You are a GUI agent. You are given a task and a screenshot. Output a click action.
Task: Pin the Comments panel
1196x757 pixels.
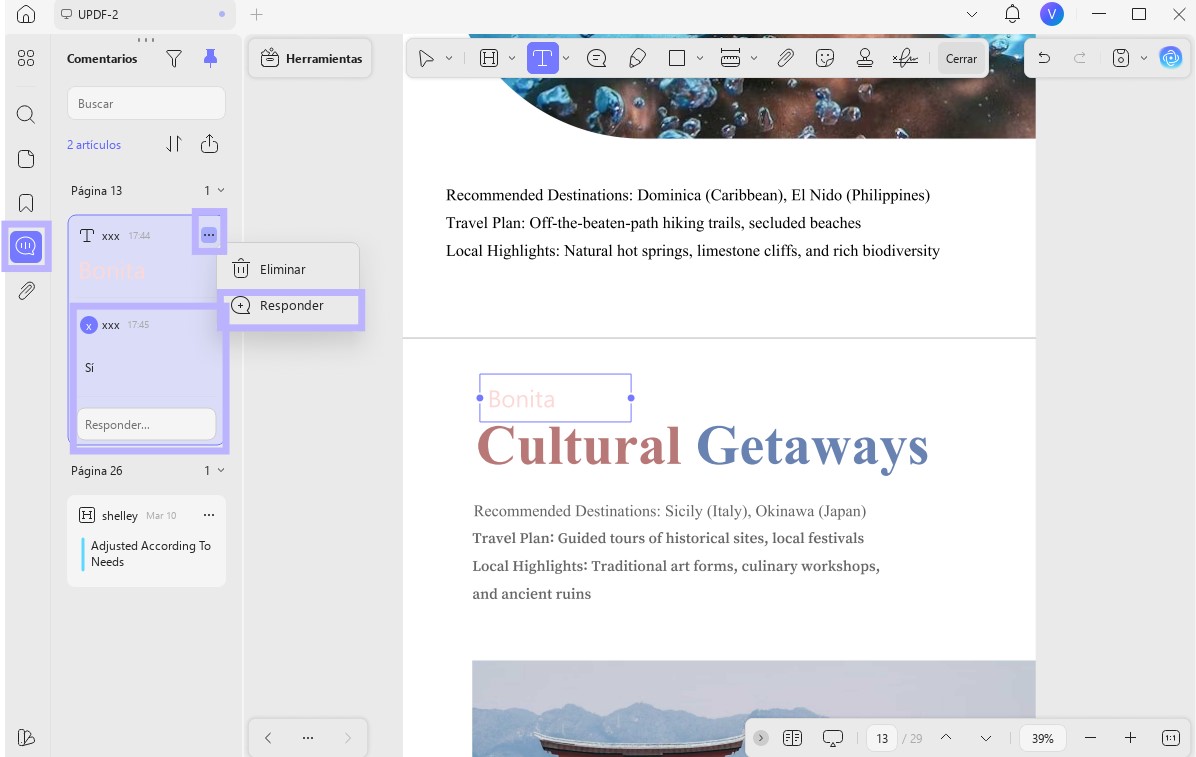tap(210, 59)
